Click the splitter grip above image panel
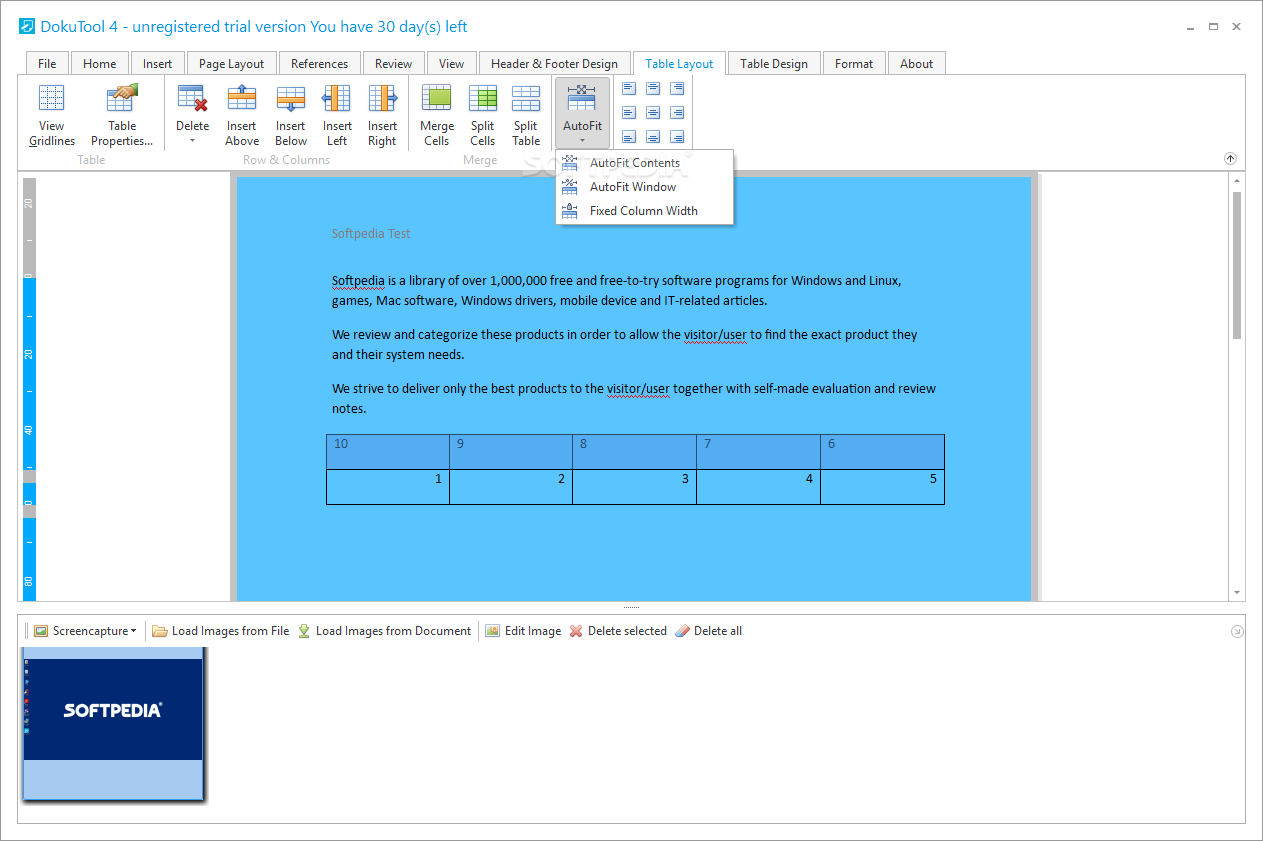This screenshot has height=841, width=1263. (x=631, y=607)
